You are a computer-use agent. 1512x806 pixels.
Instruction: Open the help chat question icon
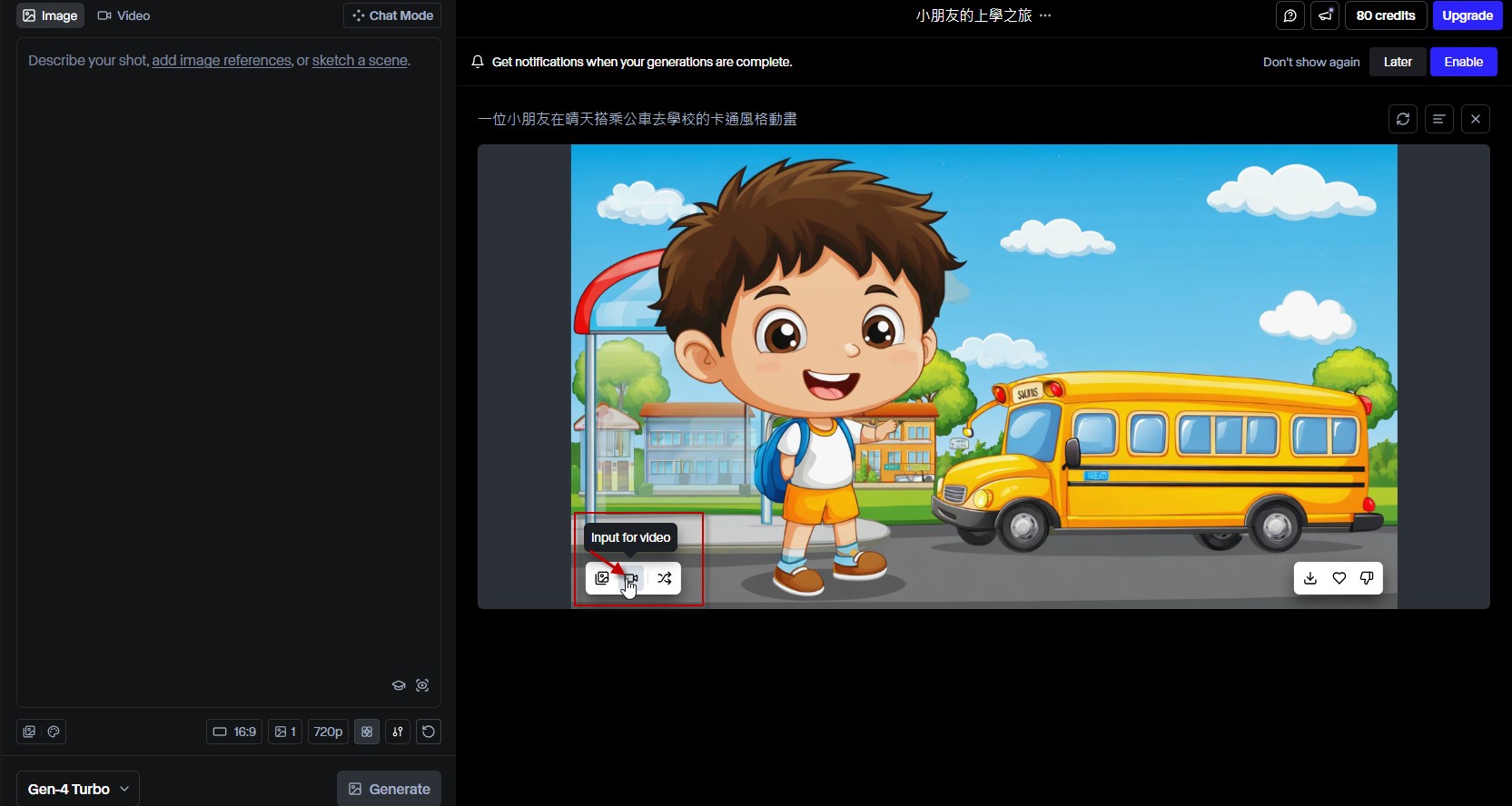tap(1290, 15)
